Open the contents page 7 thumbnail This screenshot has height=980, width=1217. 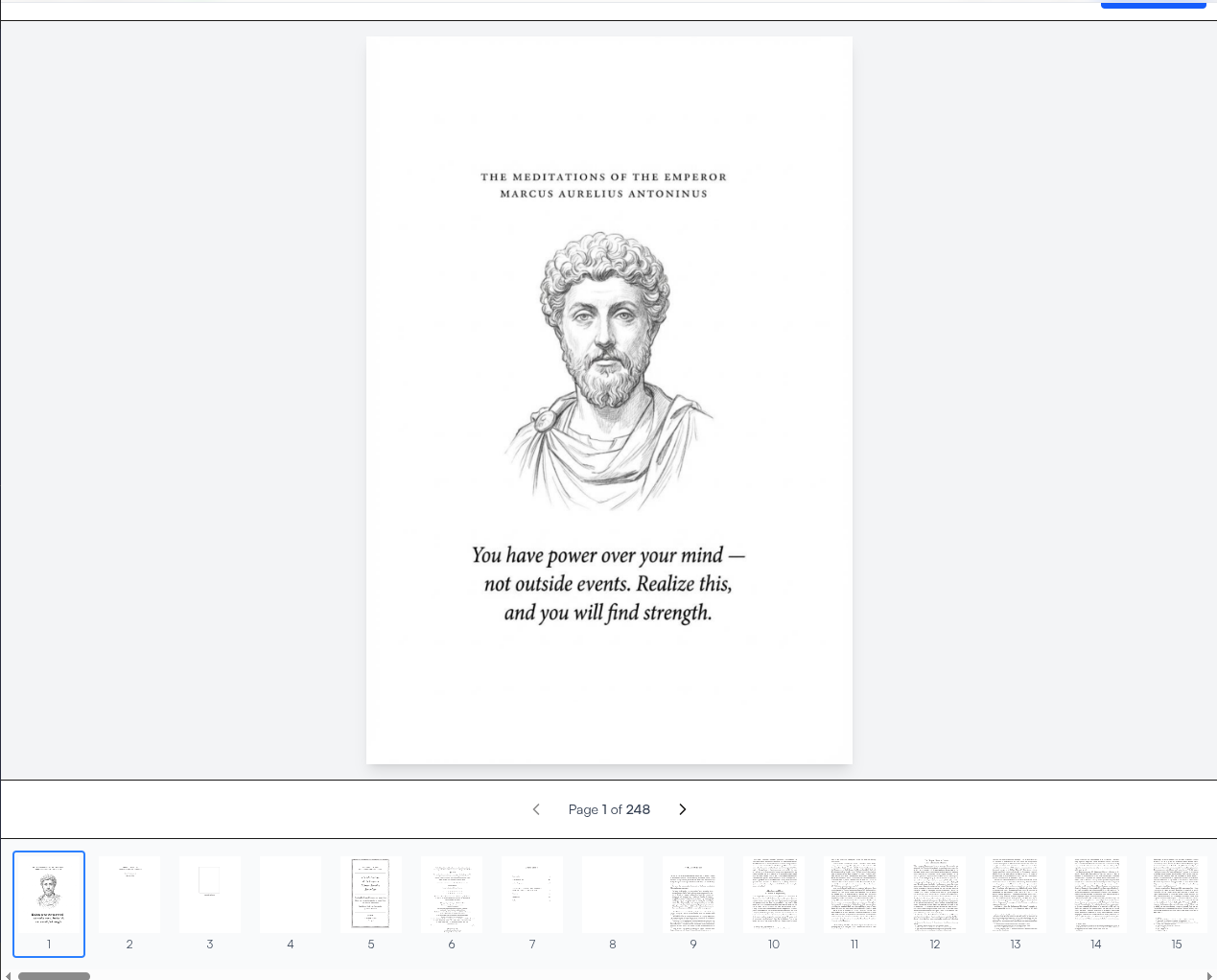click(x=532, y=894)
